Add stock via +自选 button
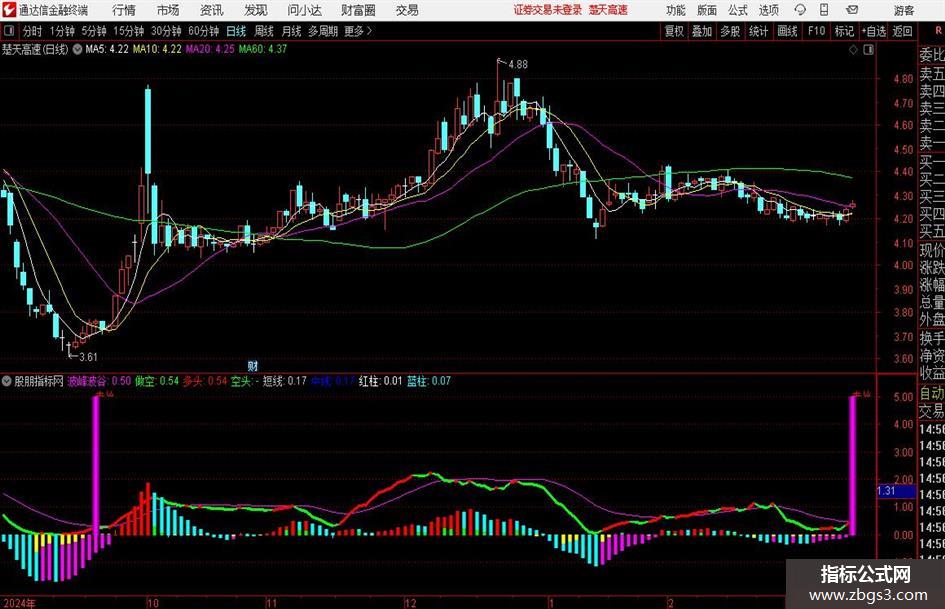 (874, 31)
